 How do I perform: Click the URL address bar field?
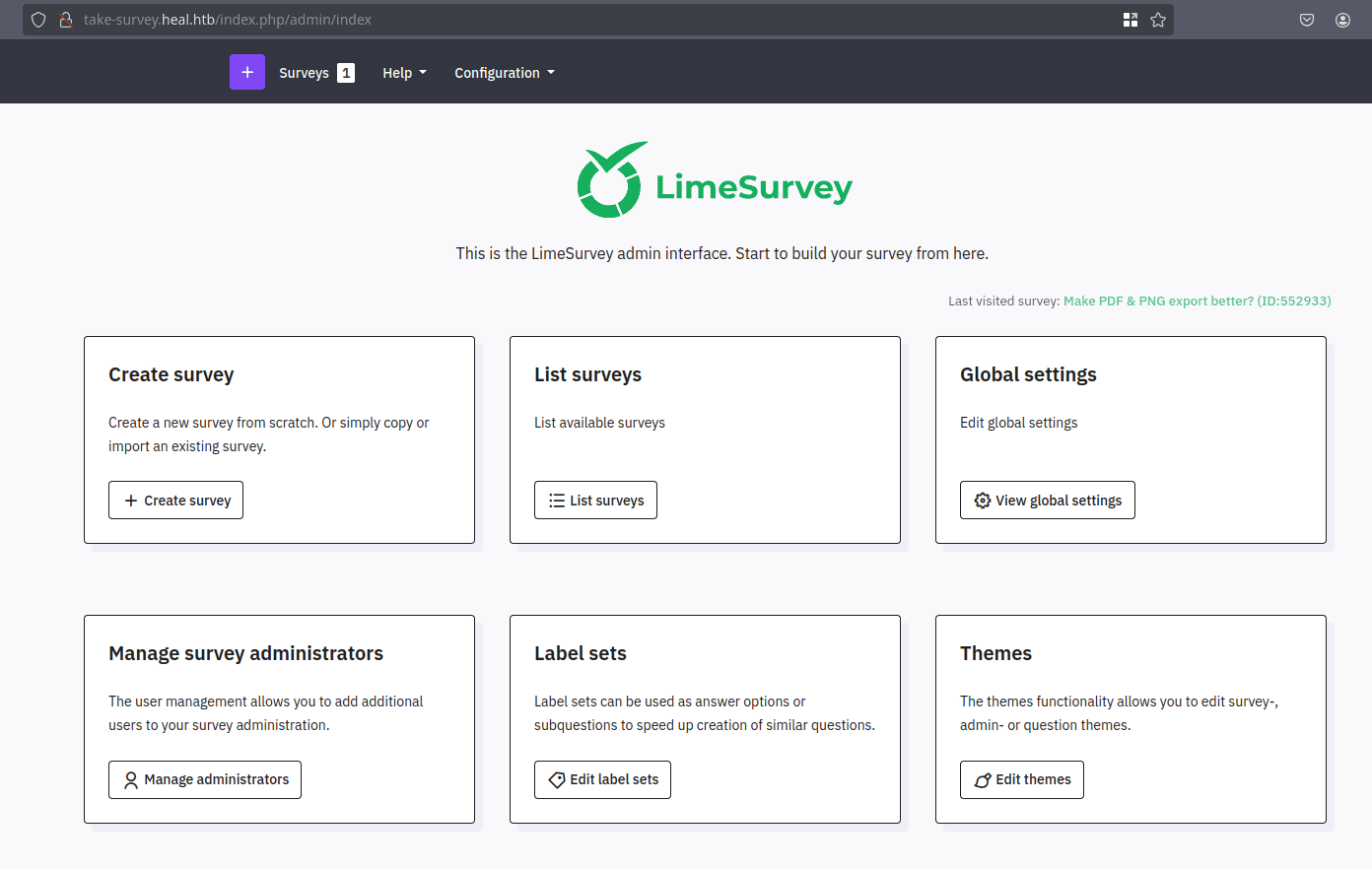click(x=591, y=20)
